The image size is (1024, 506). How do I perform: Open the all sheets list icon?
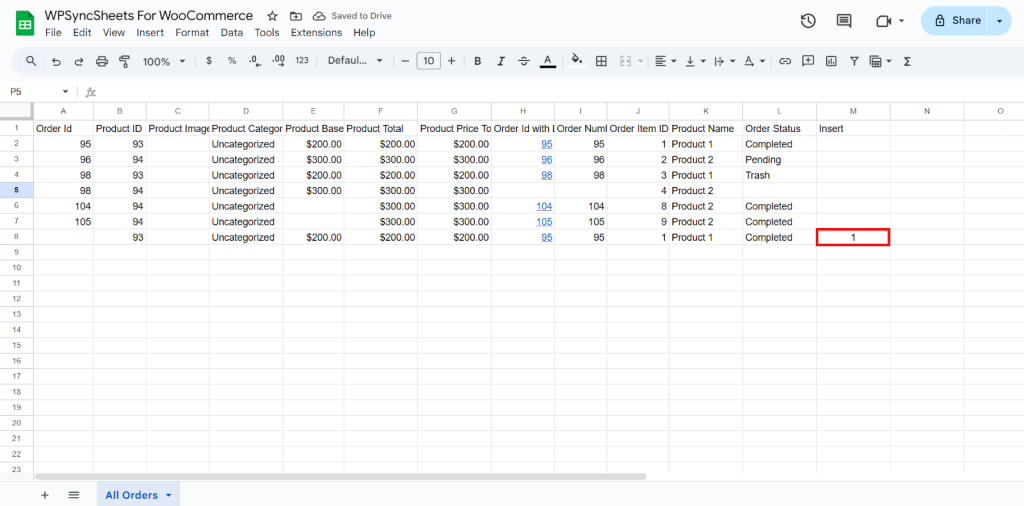click(73, 495)
